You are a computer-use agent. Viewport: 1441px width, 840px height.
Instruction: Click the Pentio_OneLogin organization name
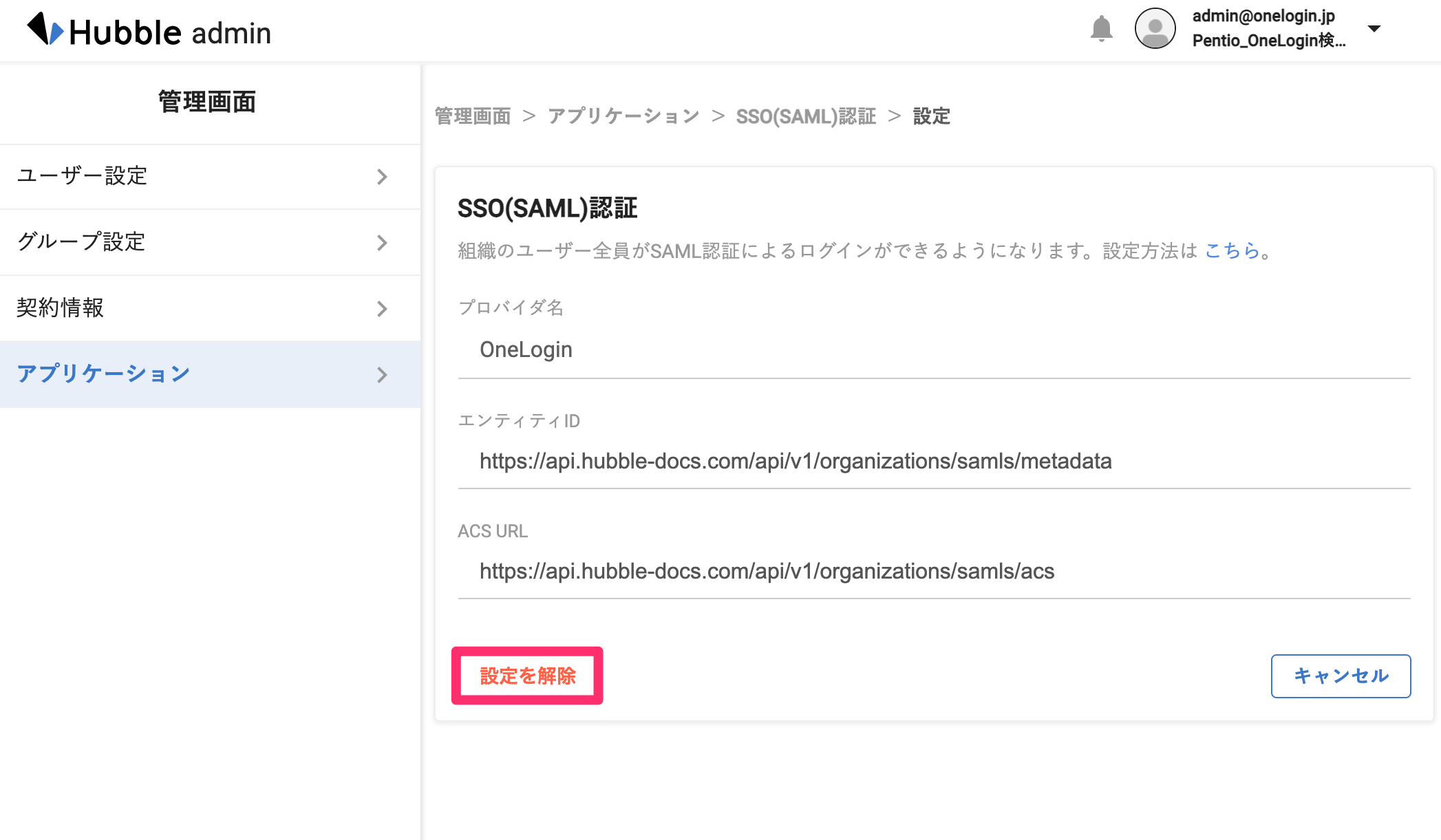click(x=1269, y=41)
